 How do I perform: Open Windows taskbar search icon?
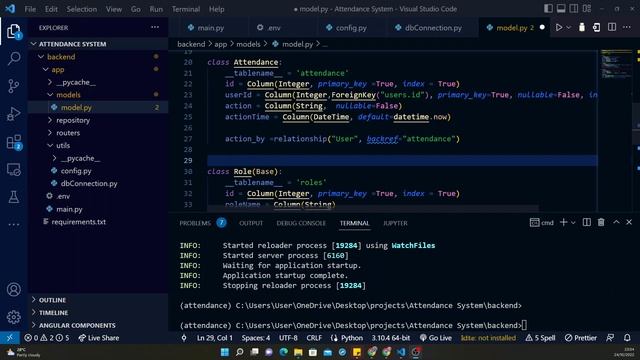(240, 352)
